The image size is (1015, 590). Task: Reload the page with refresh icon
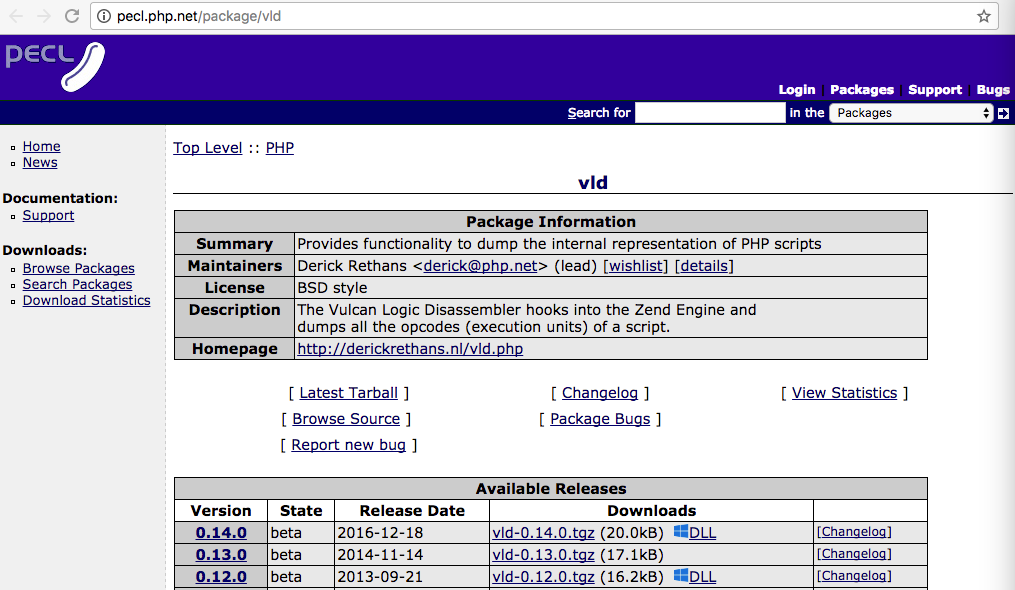point(72,16)
